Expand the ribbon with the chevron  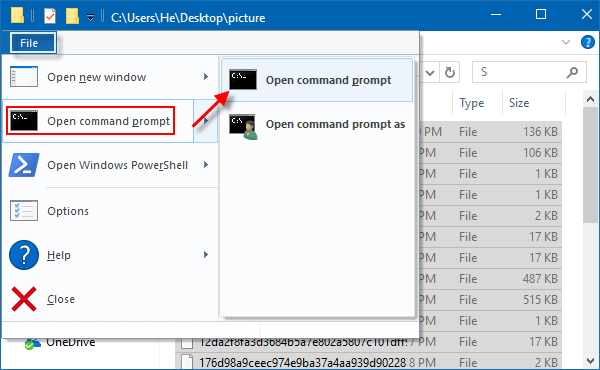(566, 42)
